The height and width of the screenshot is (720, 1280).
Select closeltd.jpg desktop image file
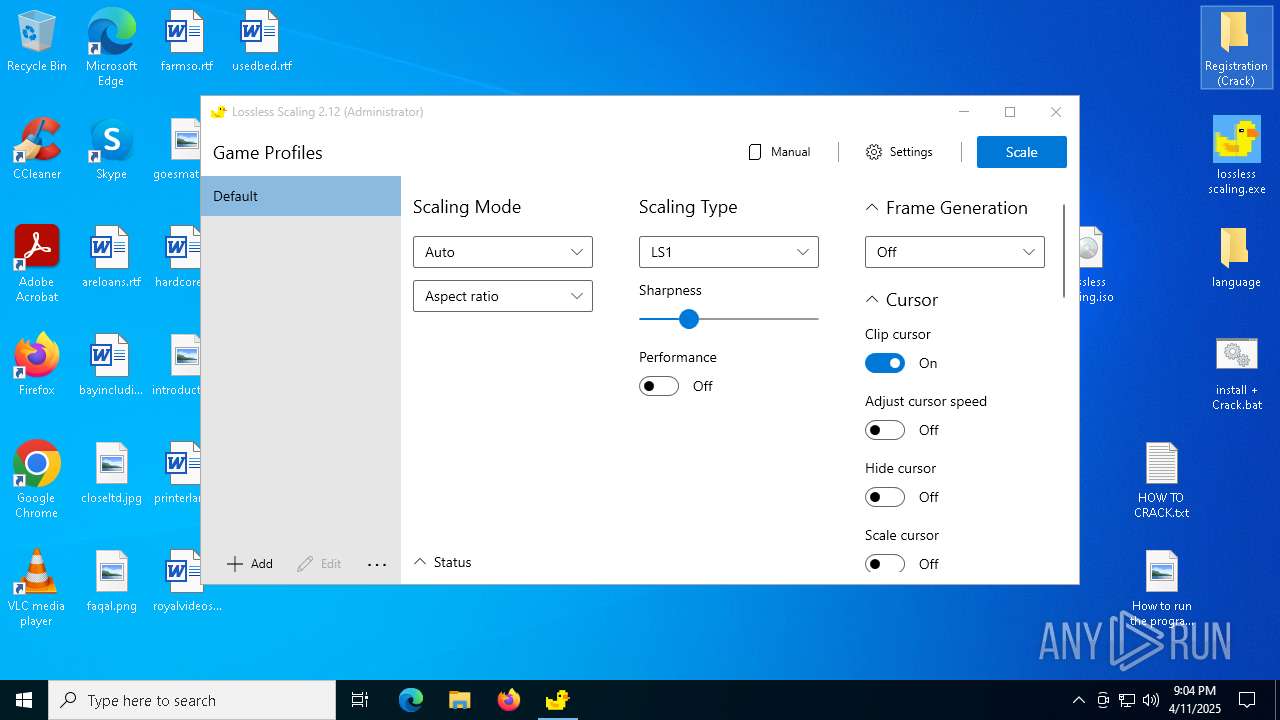(111, 473)
